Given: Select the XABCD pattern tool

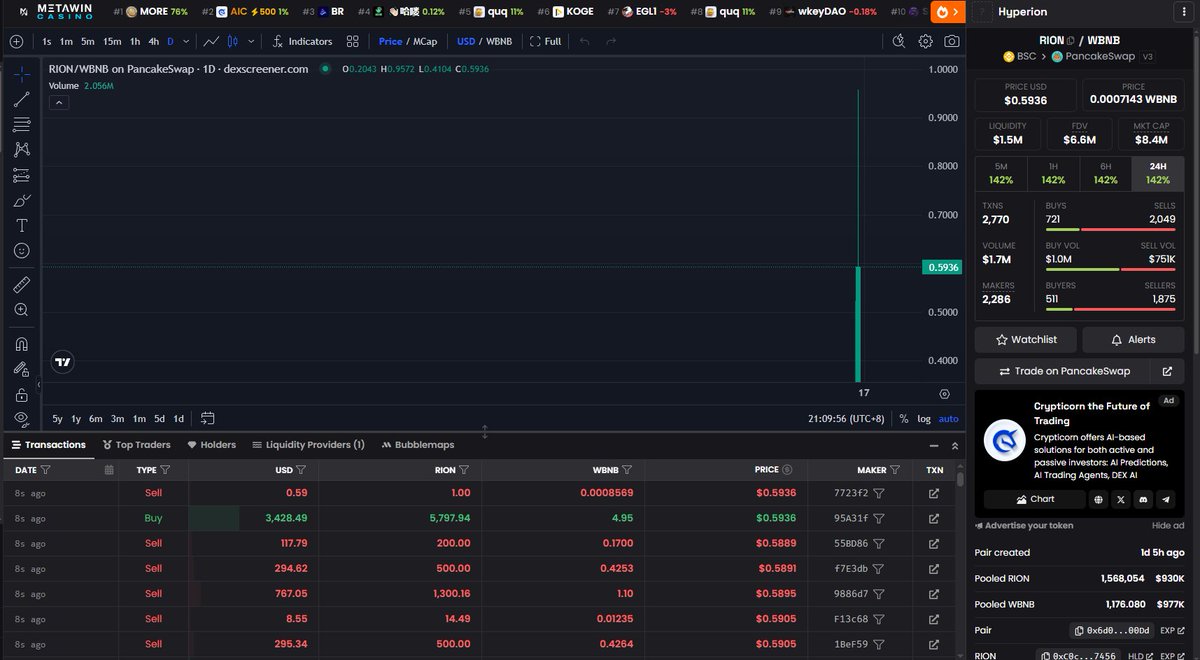Looking at the screenshot, I should point(21,149).
